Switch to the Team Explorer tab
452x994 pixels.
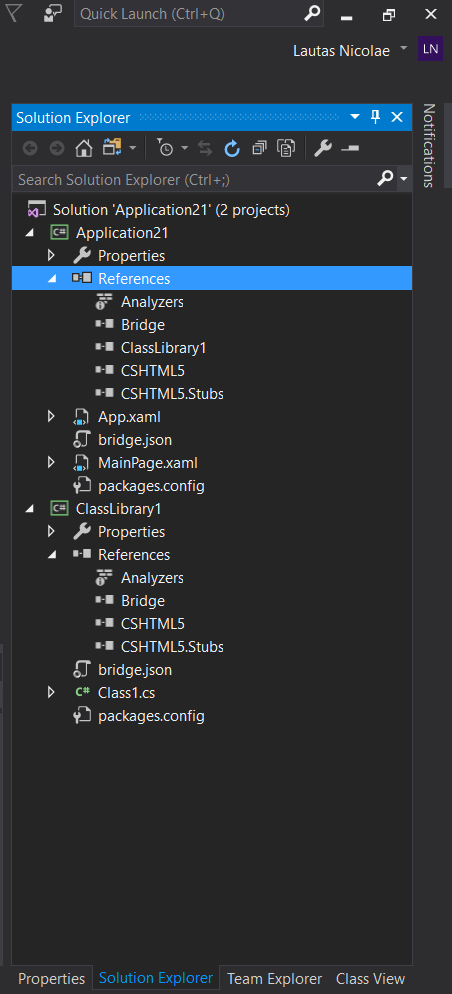pos(274,979)
